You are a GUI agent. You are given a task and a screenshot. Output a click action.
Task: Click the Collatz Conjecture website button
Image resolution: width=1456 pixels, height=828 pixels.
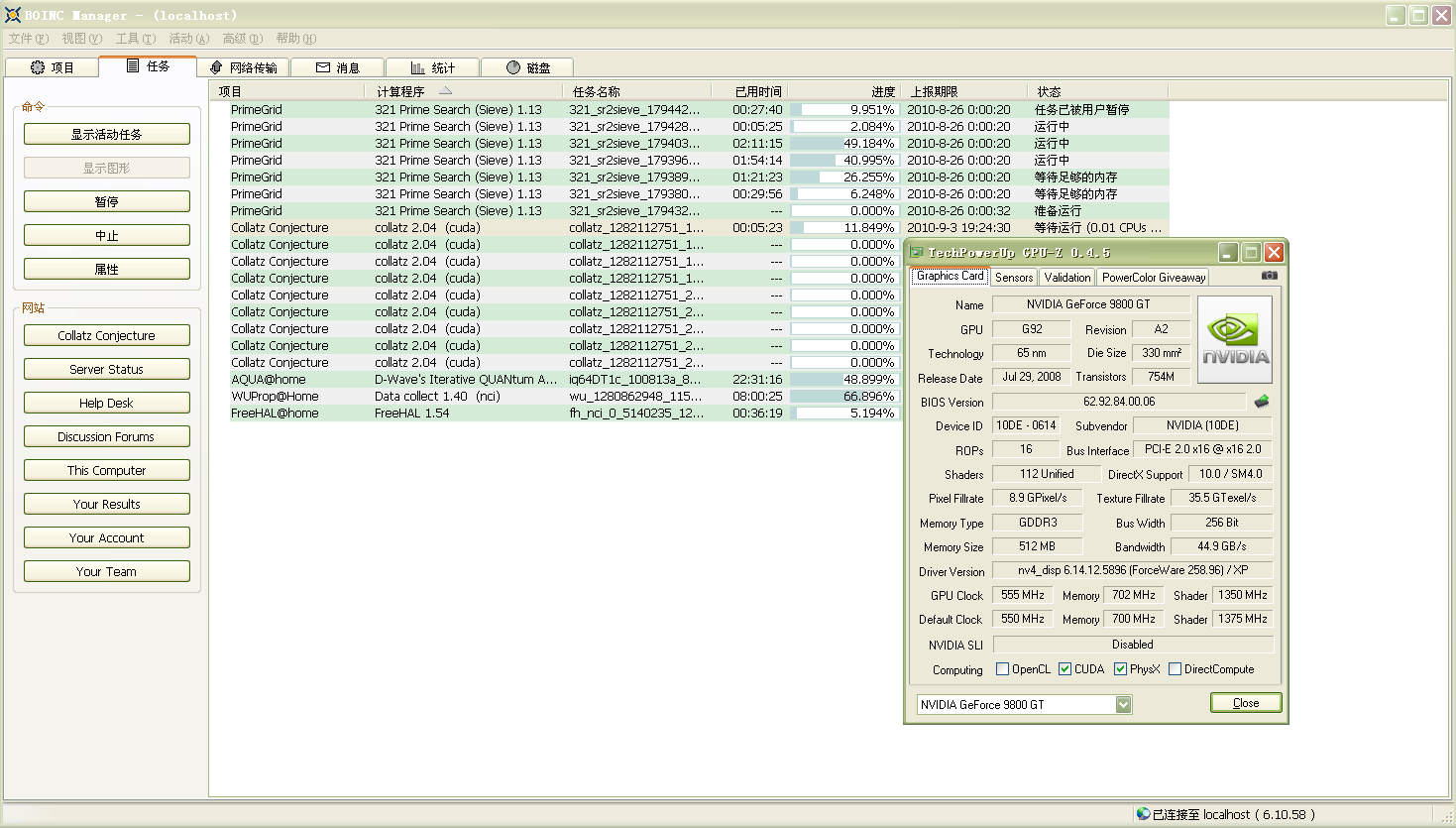107,335
